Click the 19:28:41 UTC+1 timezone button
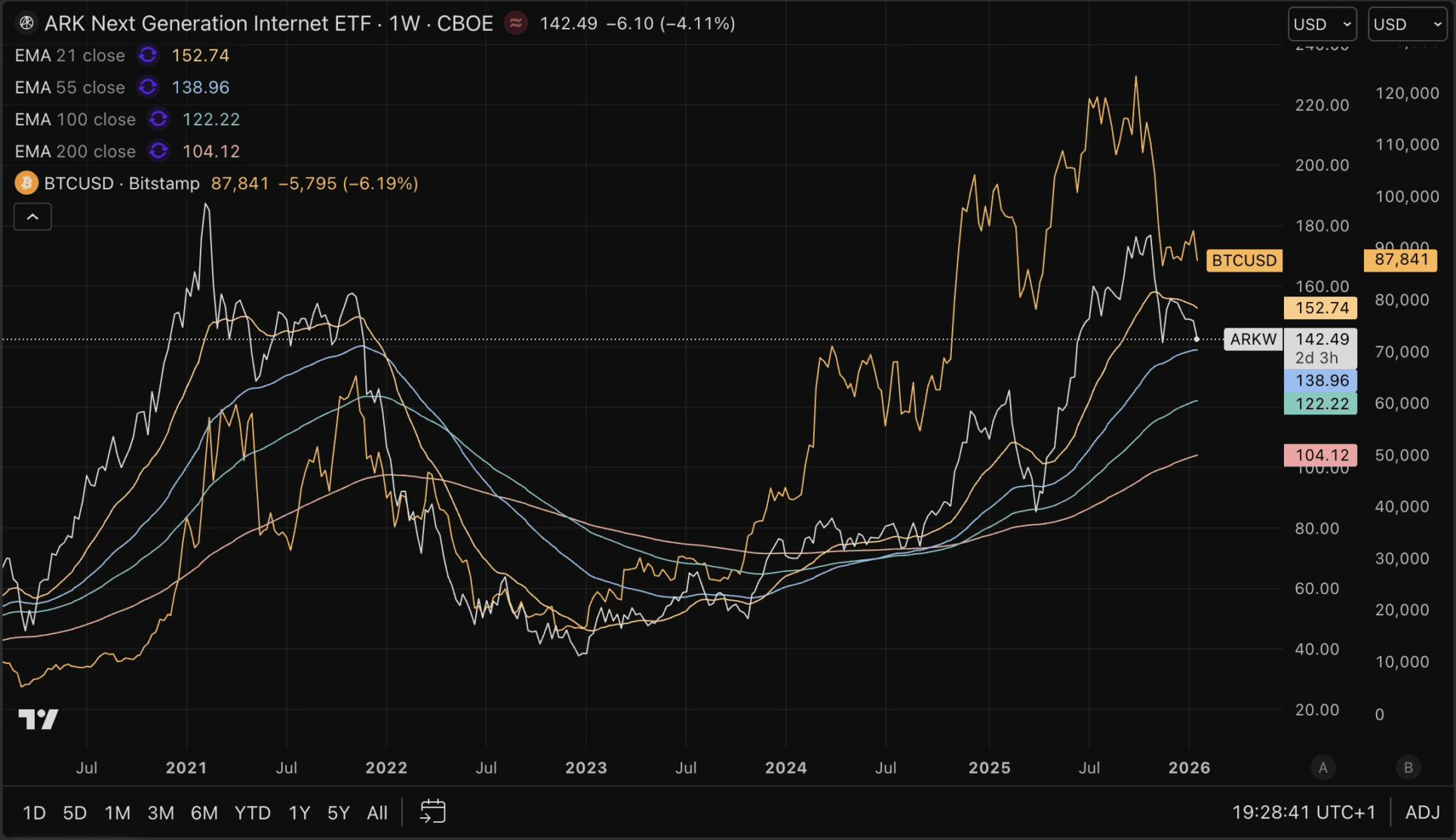 (1304, 812)
